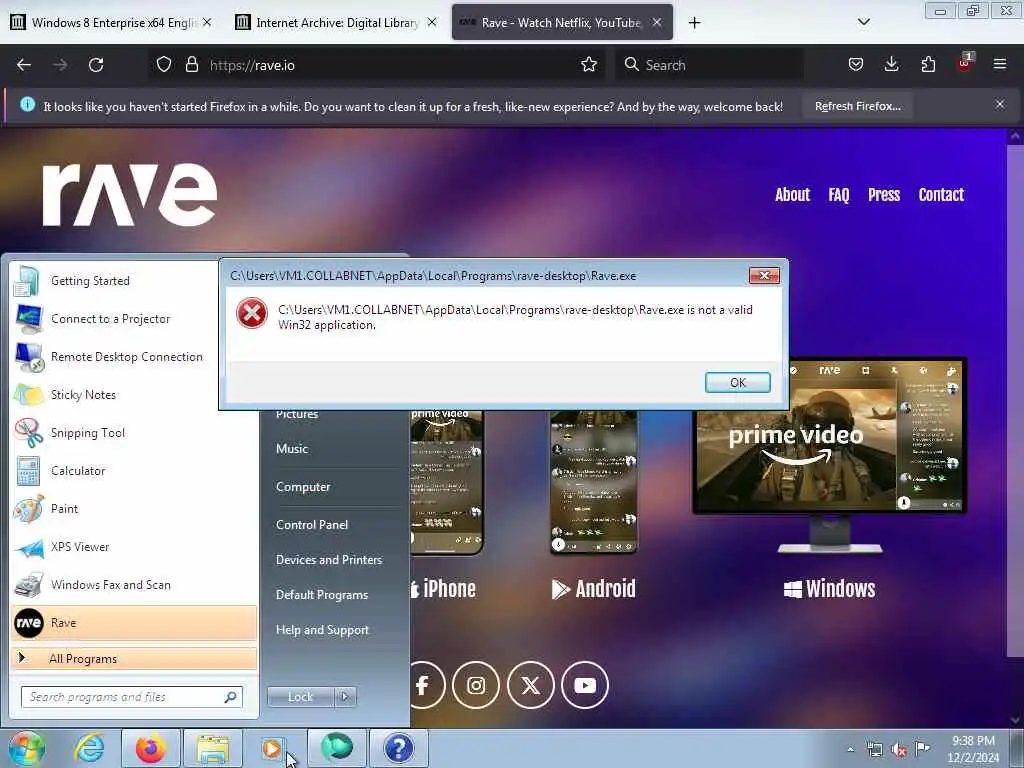Screen dimensions: 1024x768
Task: Open the About link on rave.io
Action: point(792,195)
